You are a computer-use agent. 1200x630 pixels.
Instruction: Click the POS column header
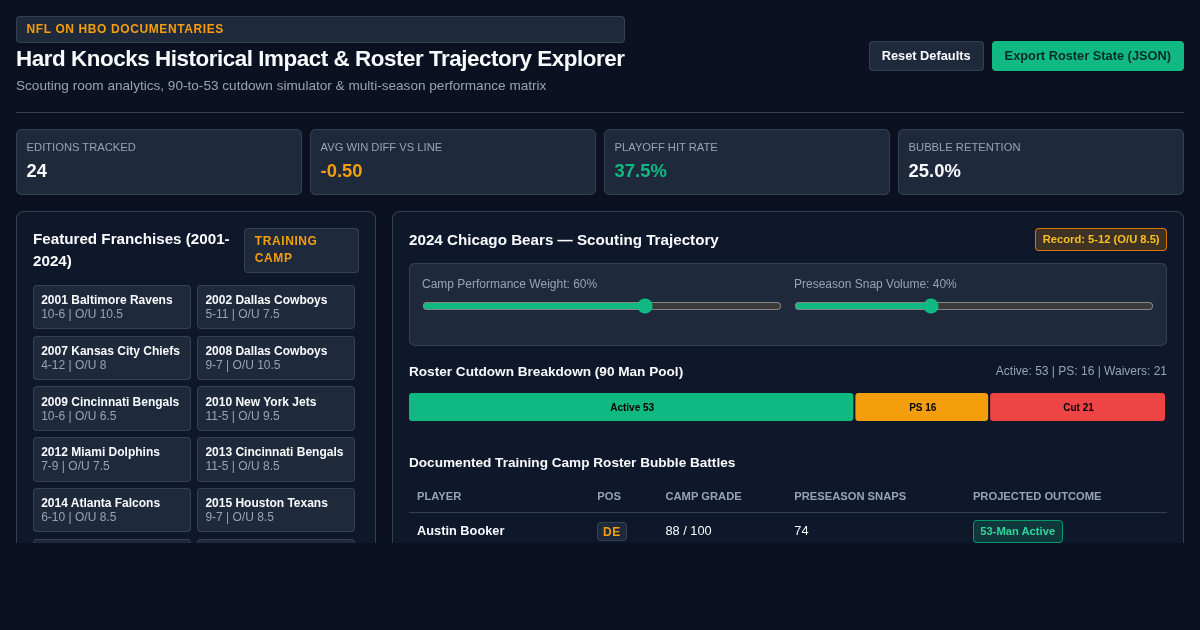click(x=609, y=496)
